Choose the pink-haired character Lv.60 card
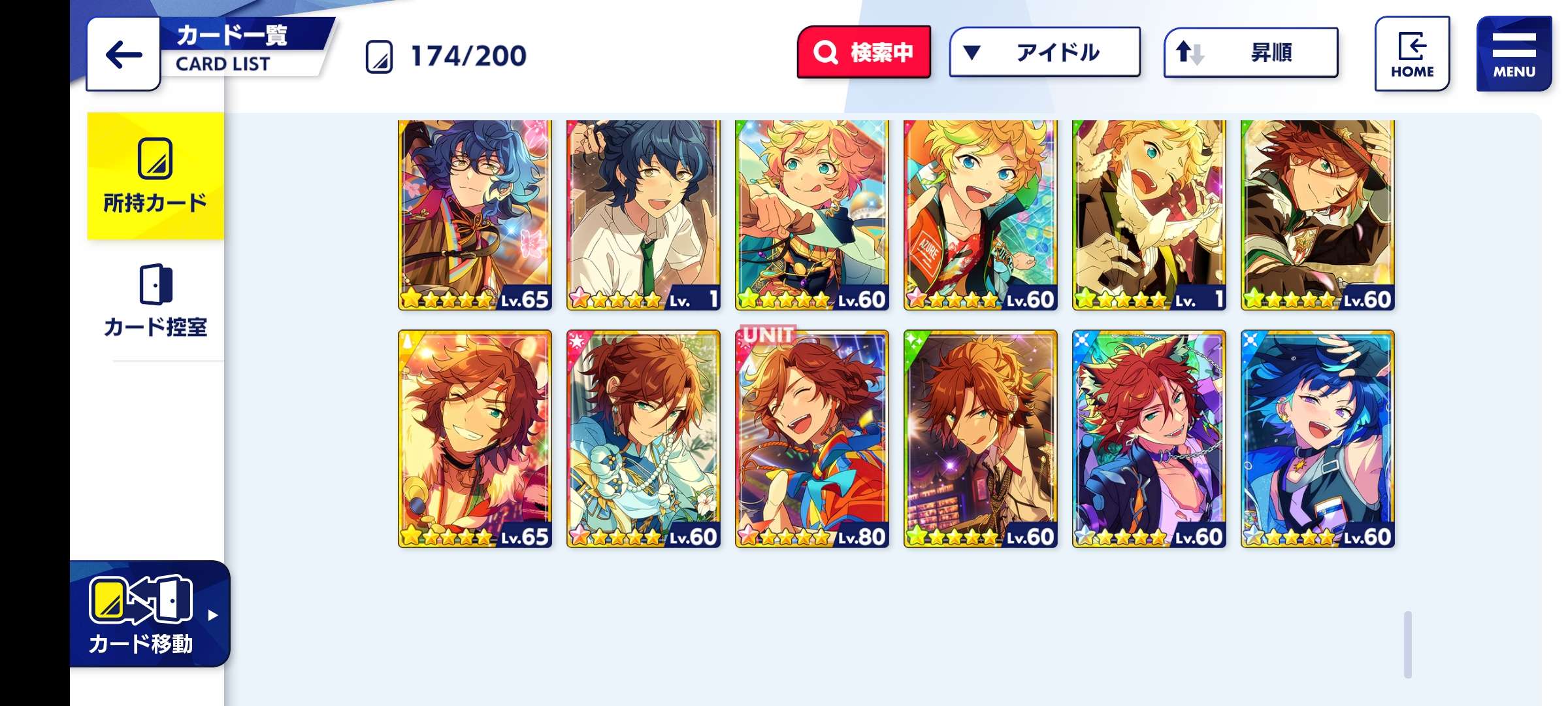 tap(811, 215)
